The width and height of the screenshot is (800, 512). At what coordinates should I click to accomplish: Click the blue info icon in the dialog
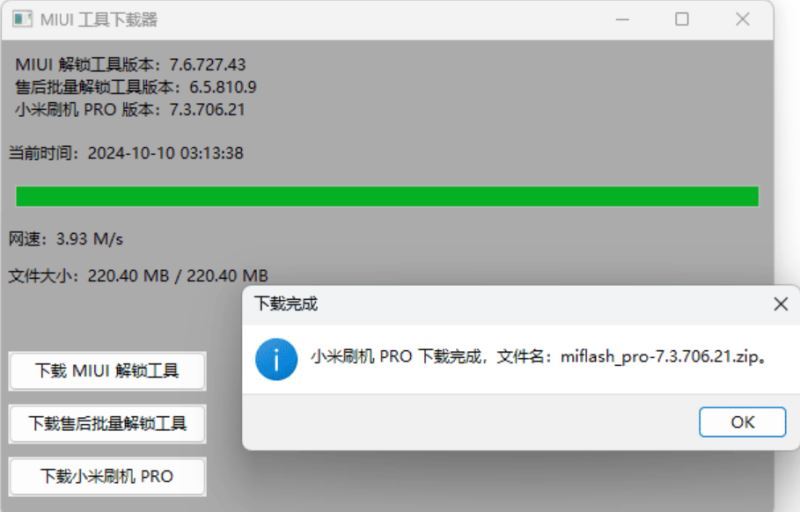277,360
